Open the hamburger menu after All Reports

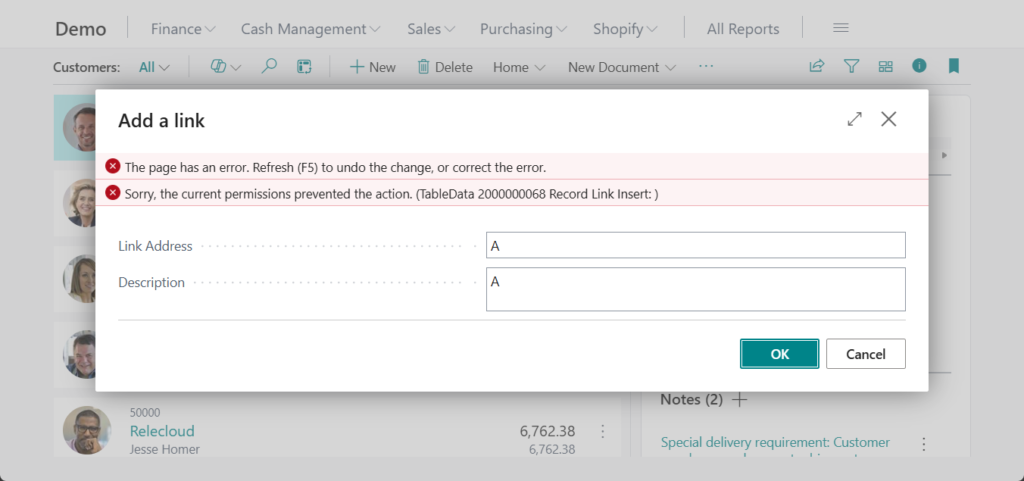(841, 28)
